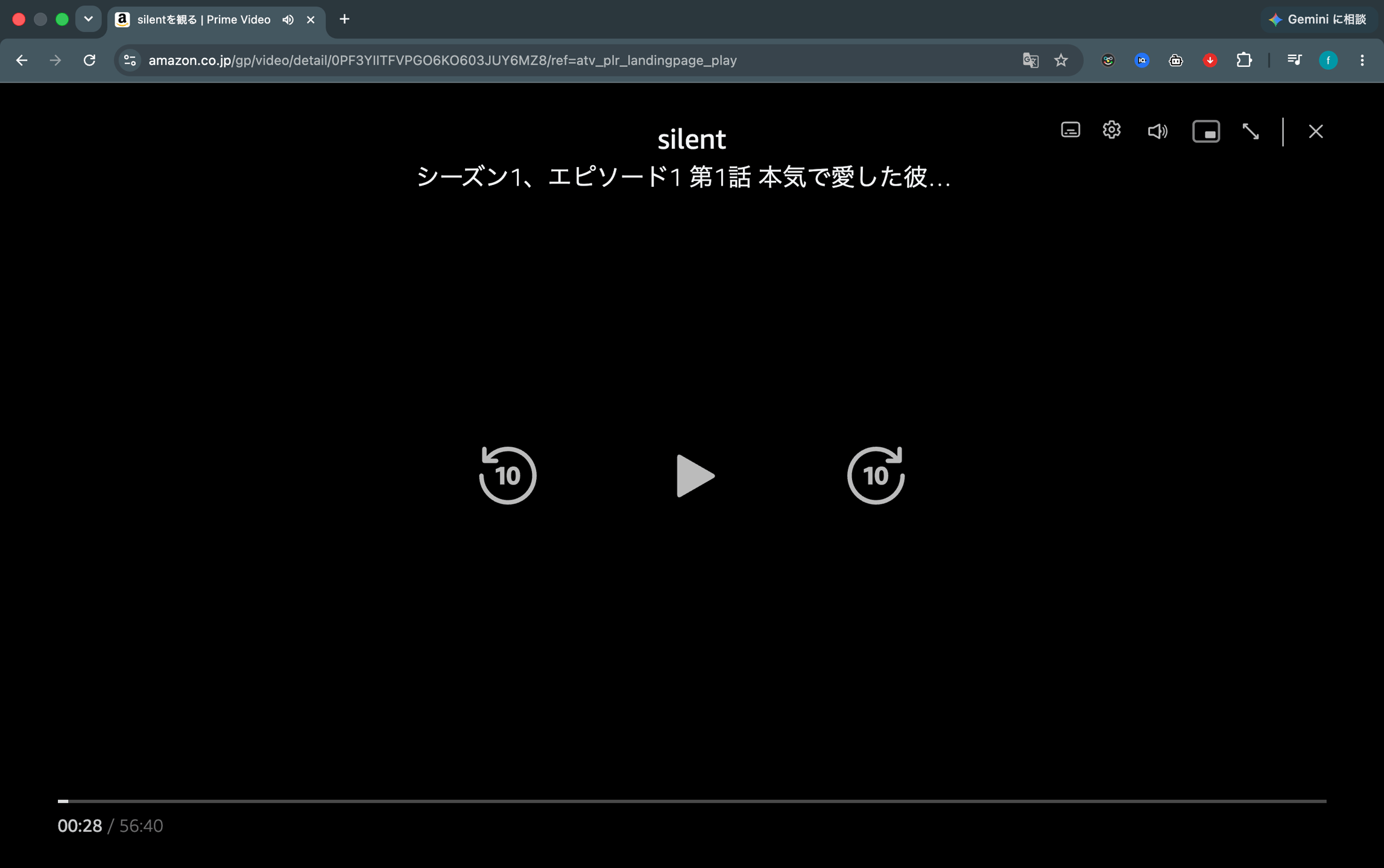This screenshot has width=1384, height=868.
Task: Adjust volume via the speaker icon
Action: 1157,131
